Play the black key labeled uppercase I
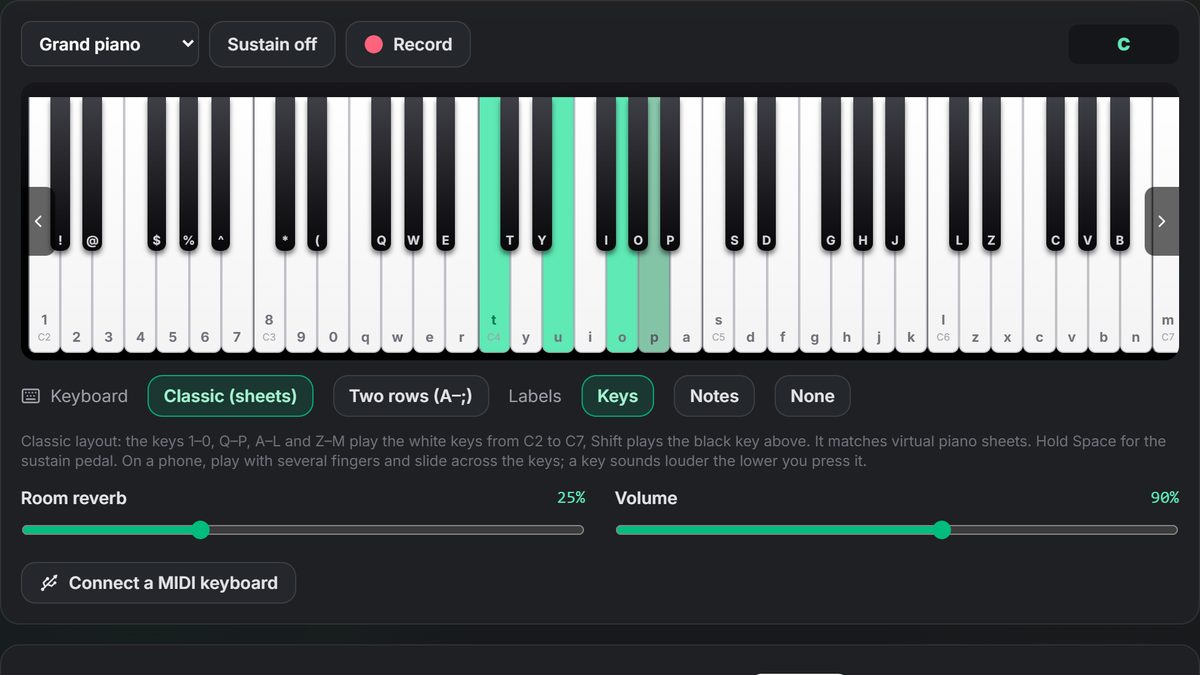The height and width of the screenshot is (675, 1200). (x=606, y=175)
